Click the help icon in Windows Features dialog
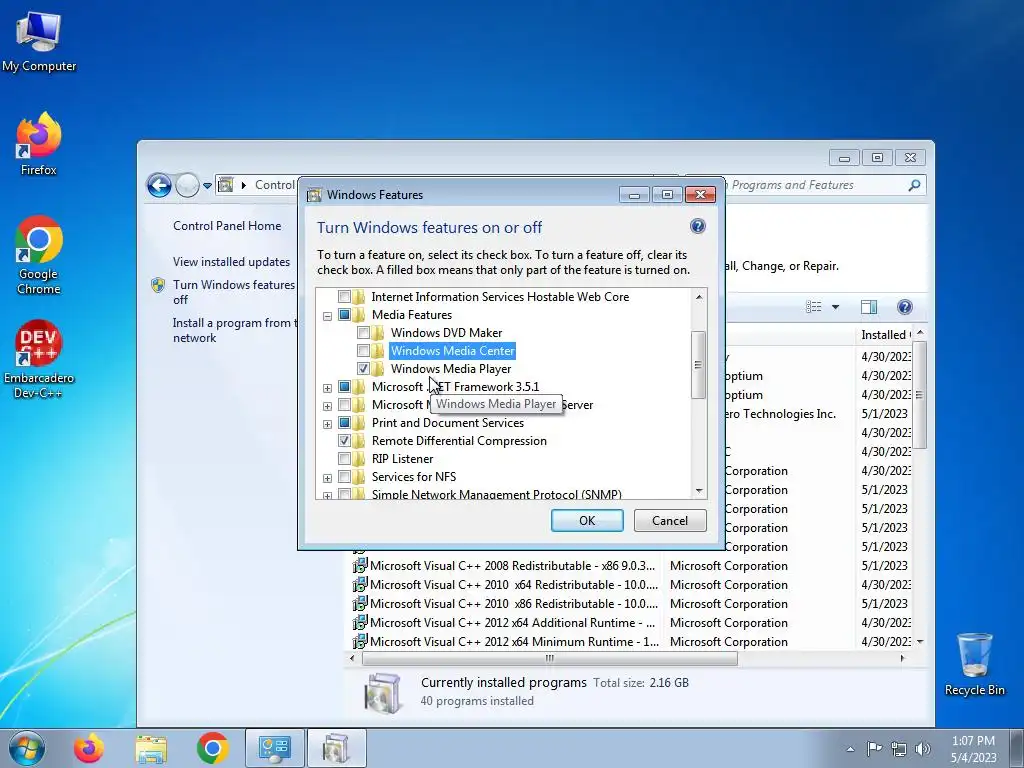Viewport: 1024px width, 768px height. [697, 226]
